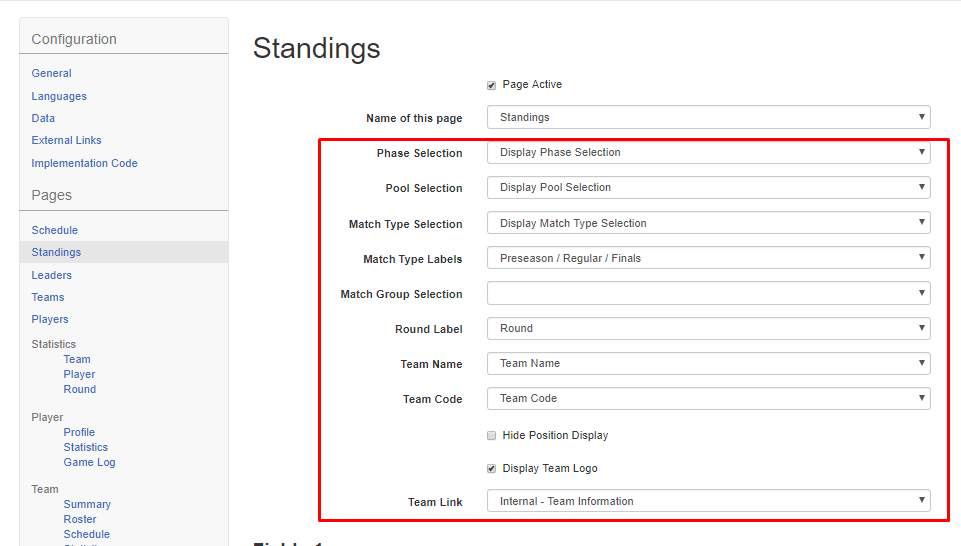Open the Players page link
The height and width of the screenshot is (546, 961).
point(50,319)
